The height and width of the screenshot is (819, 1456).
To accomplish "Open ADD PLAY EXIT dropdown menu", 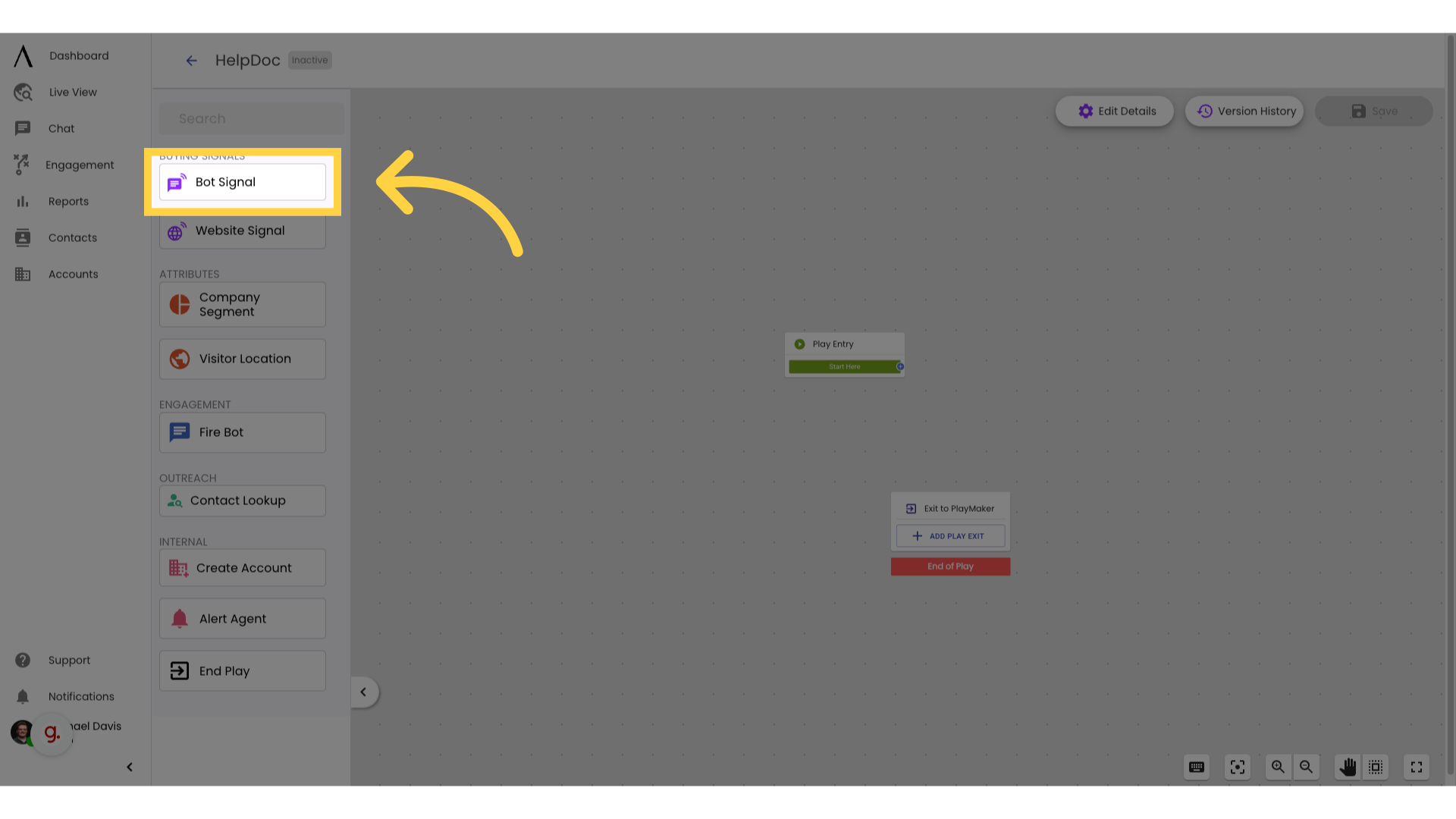I will [x=949, y=535].
